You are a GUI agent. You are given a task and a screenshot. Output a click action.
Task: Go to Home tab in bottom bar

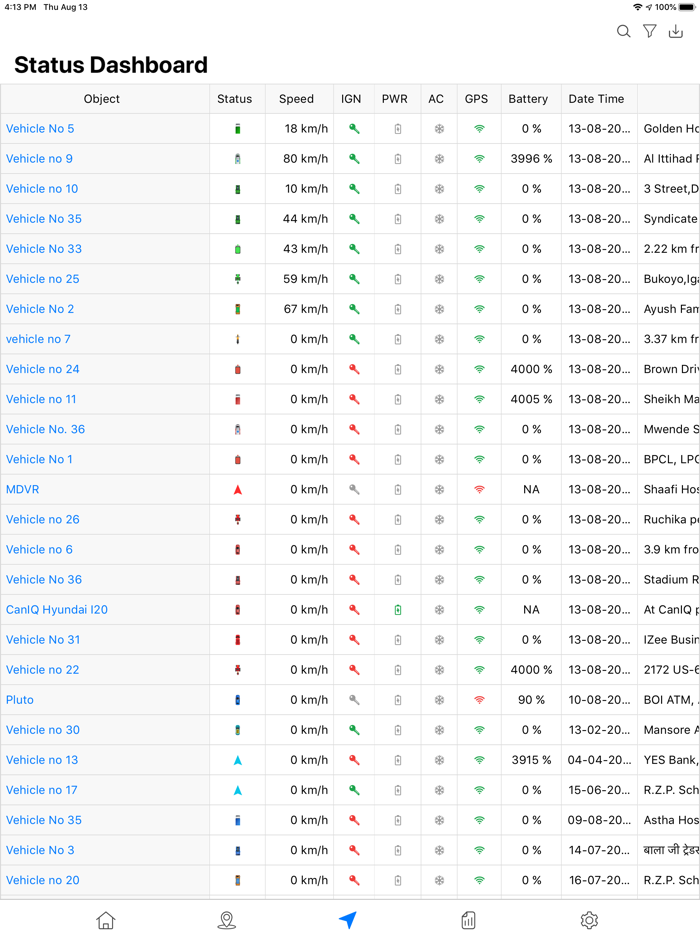click(x=106, y=920)
